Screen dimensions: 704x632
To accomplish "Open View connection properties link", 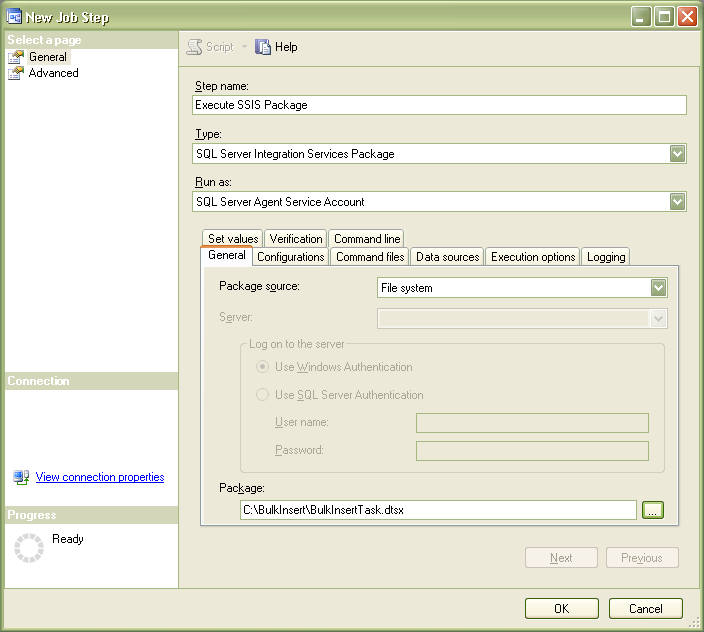I will click(100, 477).
